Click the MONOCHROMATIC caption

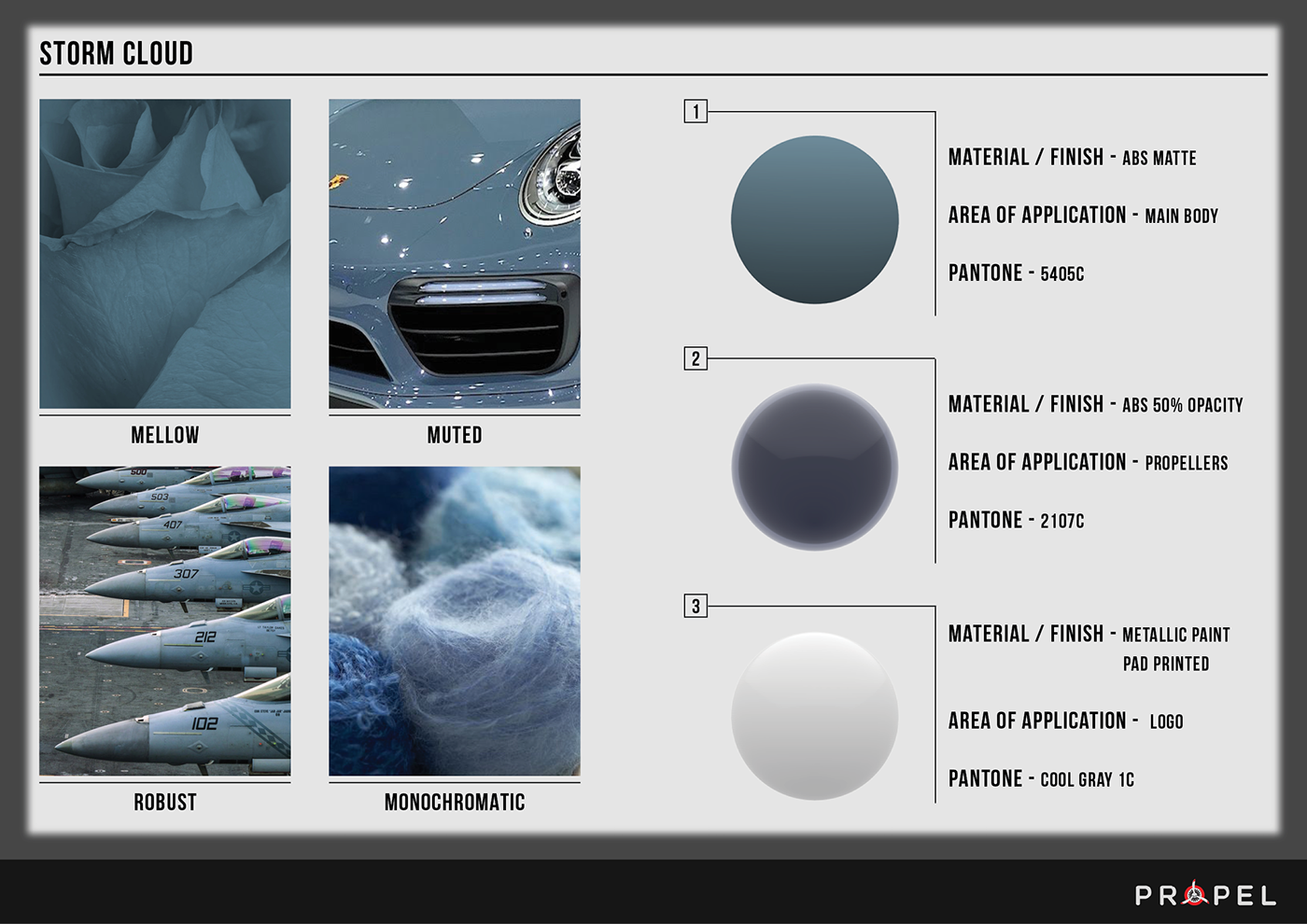(455, 803)
